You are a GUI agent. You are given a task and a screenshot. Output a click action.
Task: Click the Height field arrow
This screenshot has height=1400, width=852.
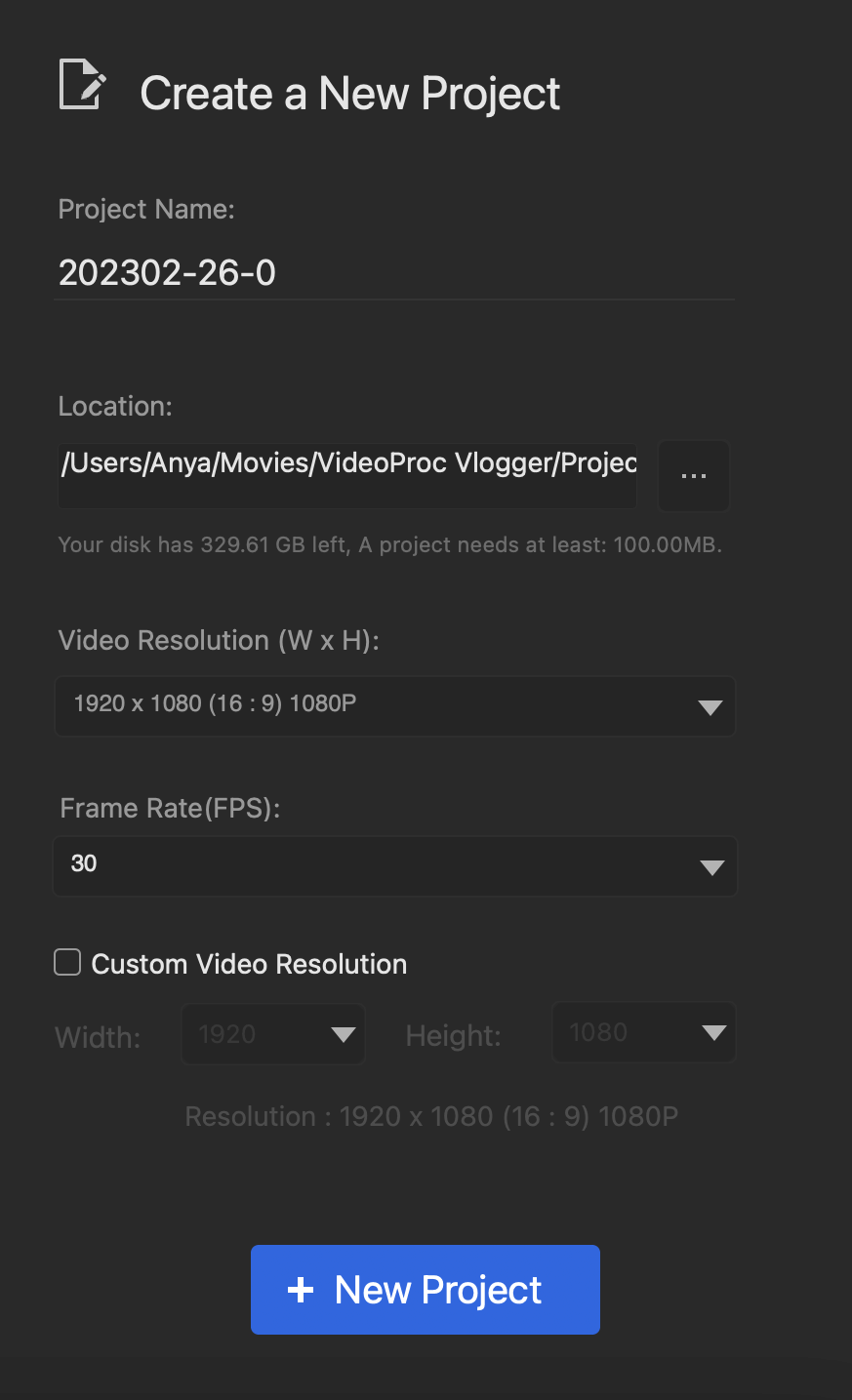[x=713, y=1033]
